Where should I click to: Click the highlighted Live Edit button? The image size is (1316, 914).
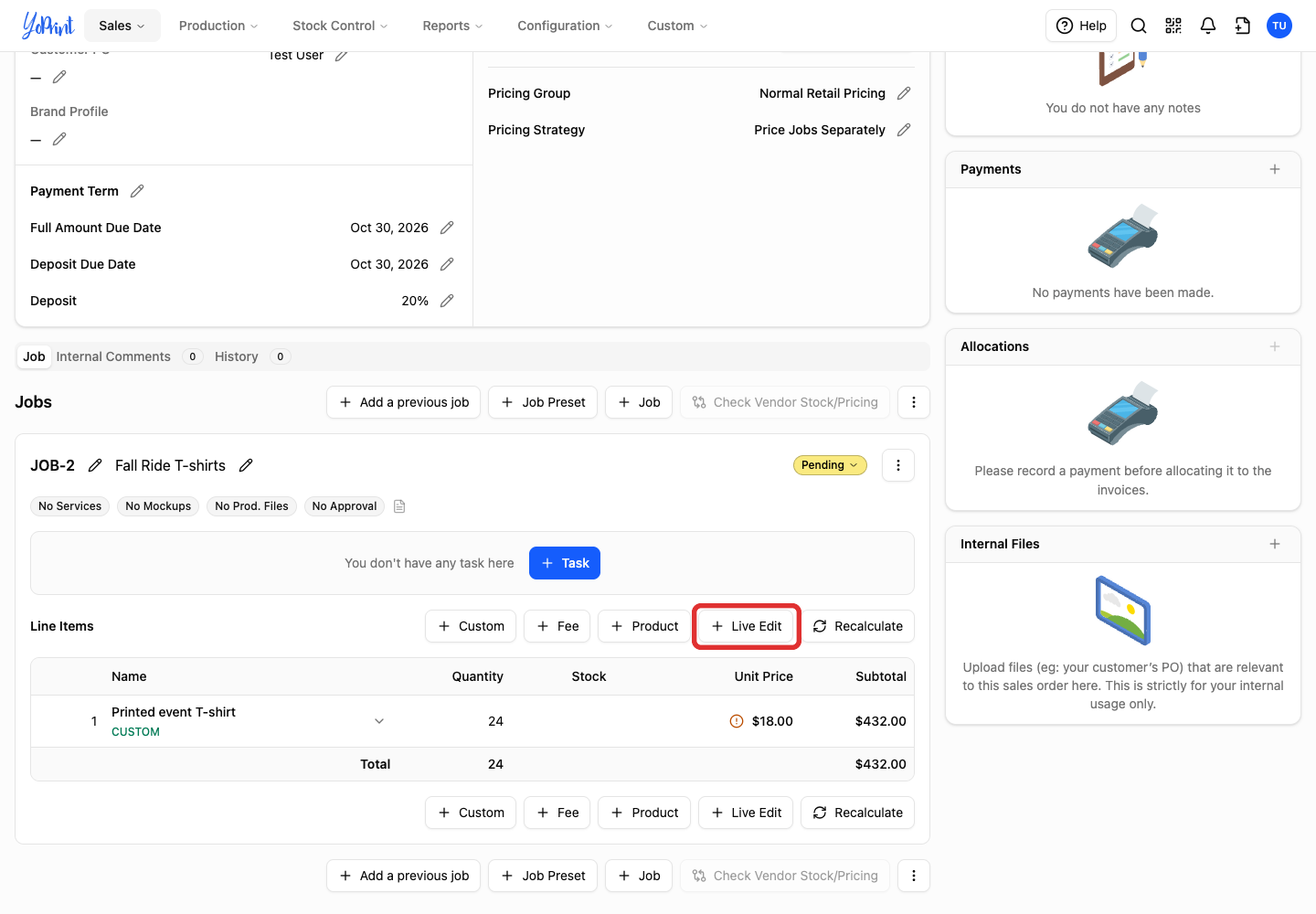coord(747,626)
